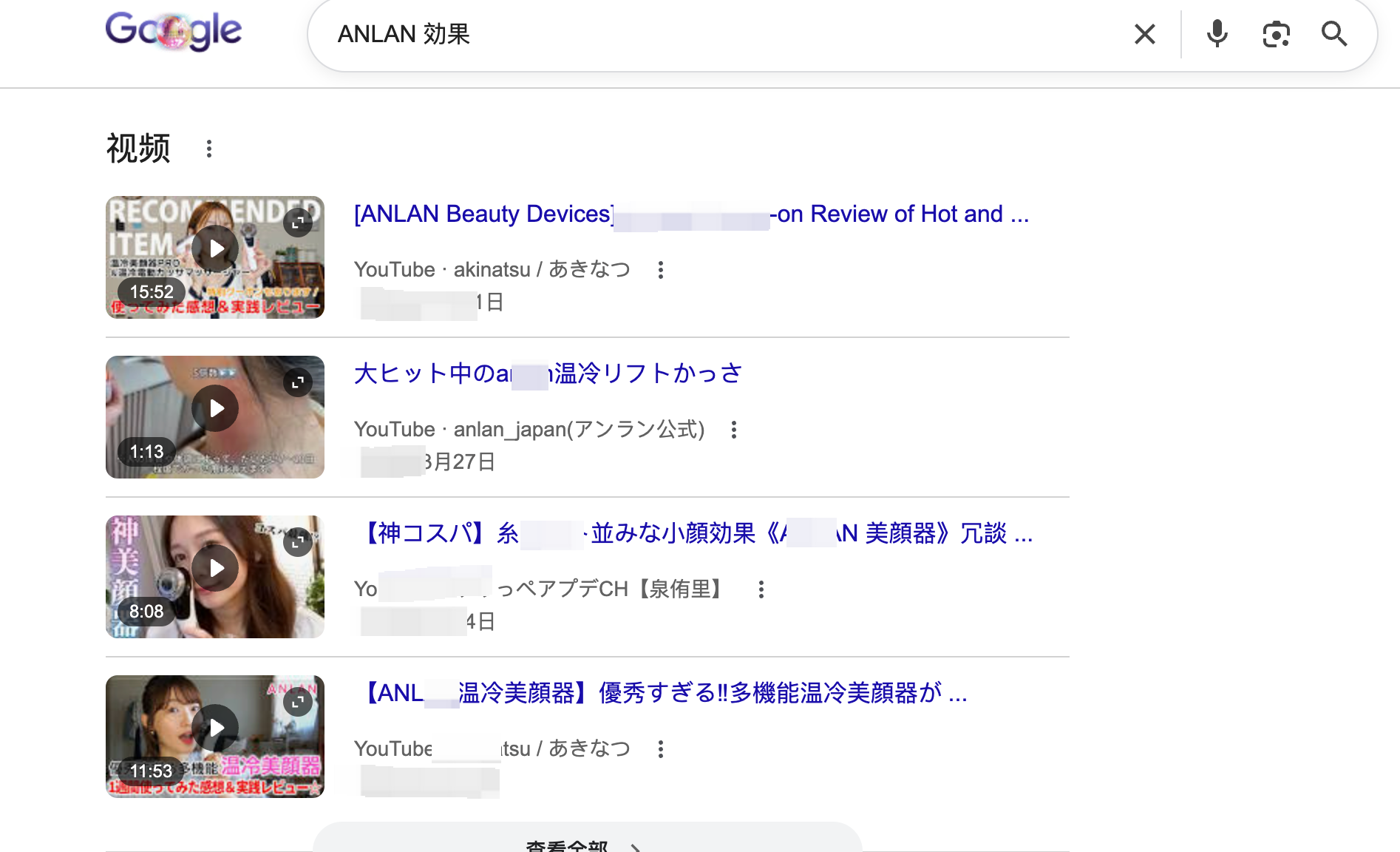Click source text 'YouTube · akinatsu / あきなつ' of 15:52 result
Viewport: 1400px width, 852px height.
pyautogui.click(x=492, y=270)
